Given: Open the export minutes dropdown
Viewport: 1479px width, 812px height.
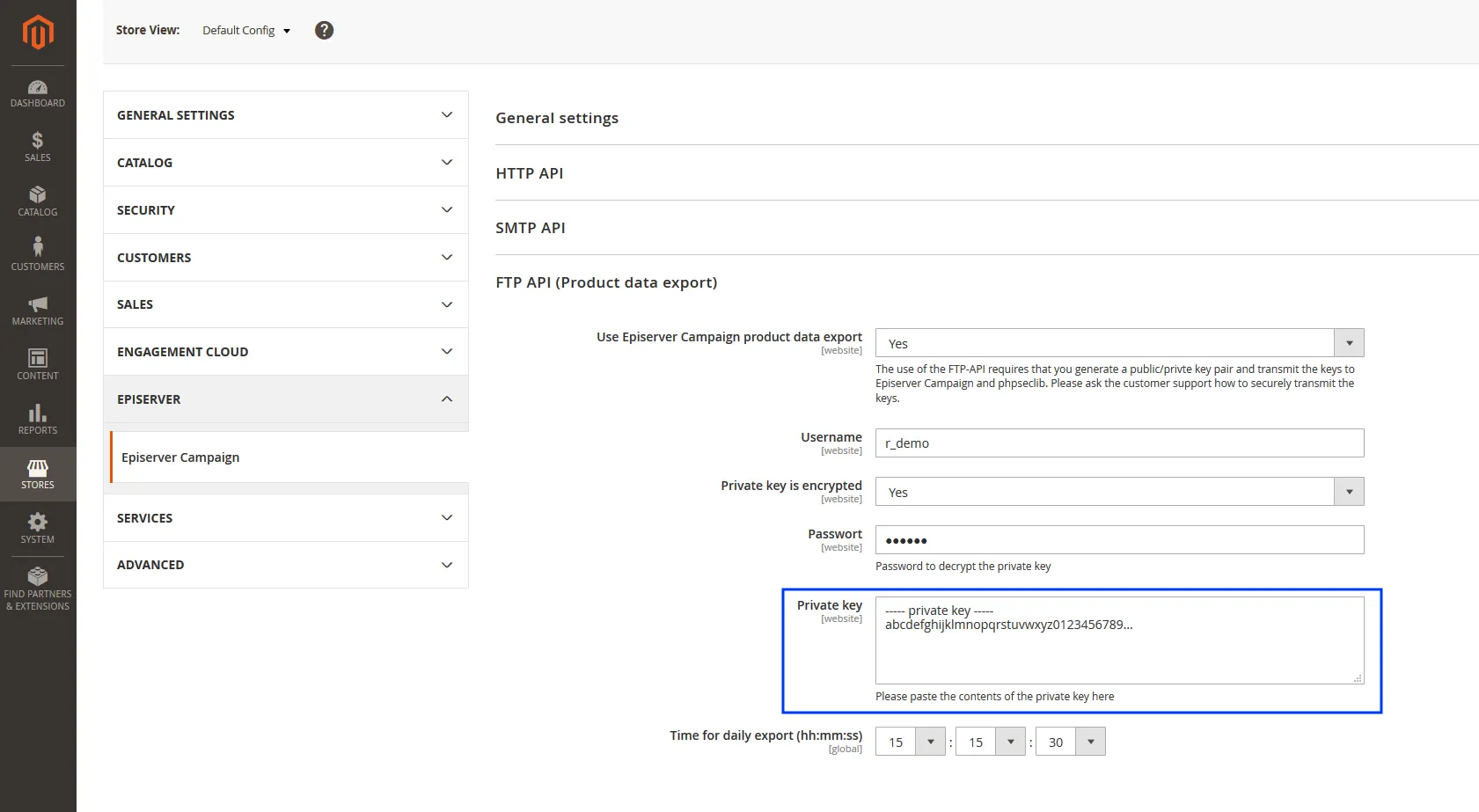Looking at the screenshot, I should (991, 742).
